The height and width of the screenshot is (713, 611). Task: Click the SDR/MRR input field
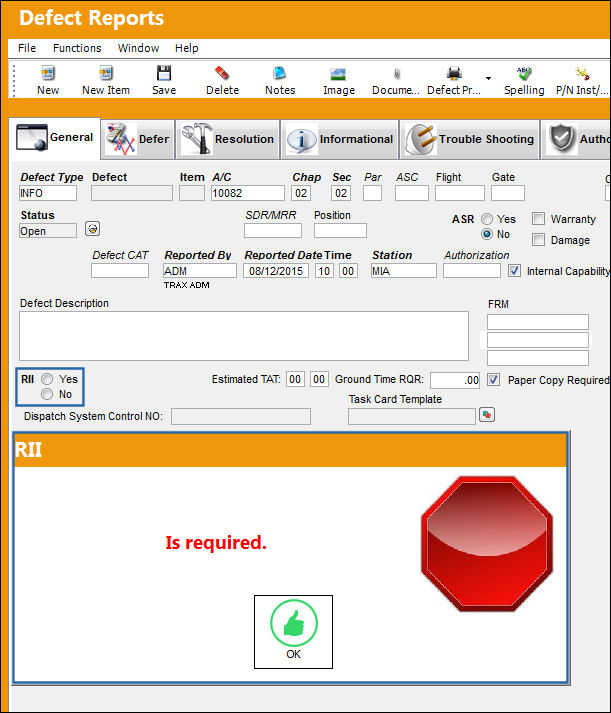tap(273, 231)
